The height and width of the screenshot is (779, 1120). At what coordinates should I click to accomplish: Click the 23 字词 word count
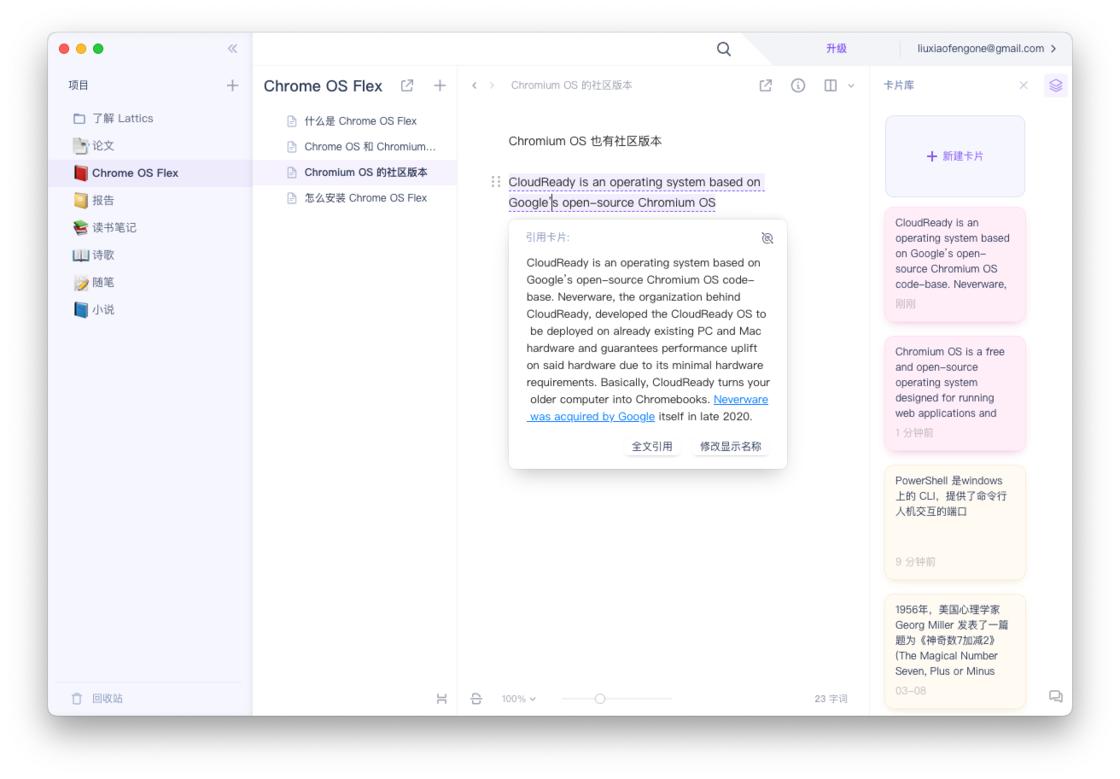(x=831, y=699)
